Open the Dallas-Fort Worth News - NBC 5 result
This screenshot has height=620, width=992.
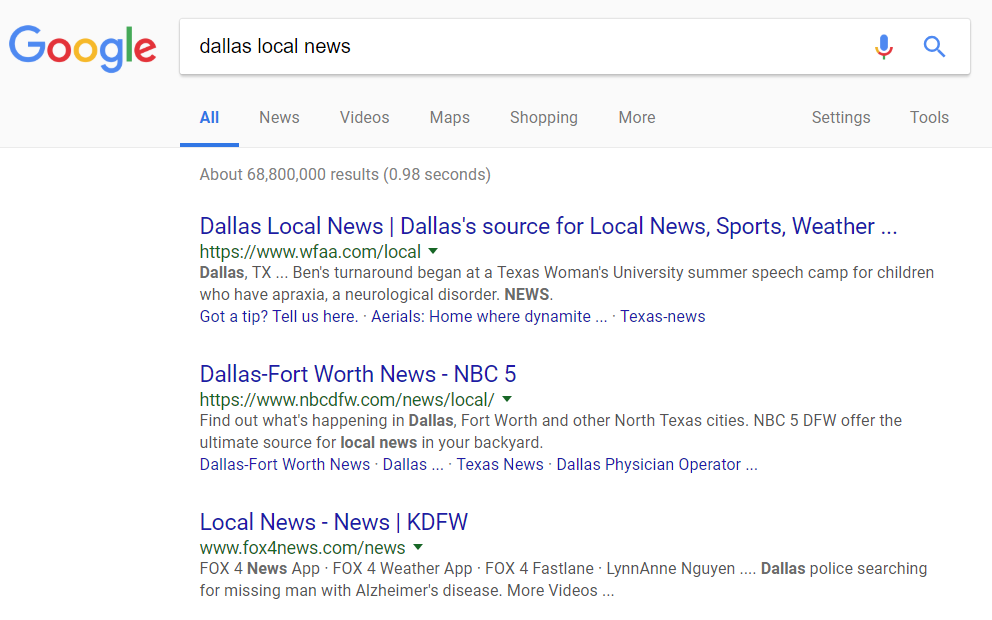[358, 374]
